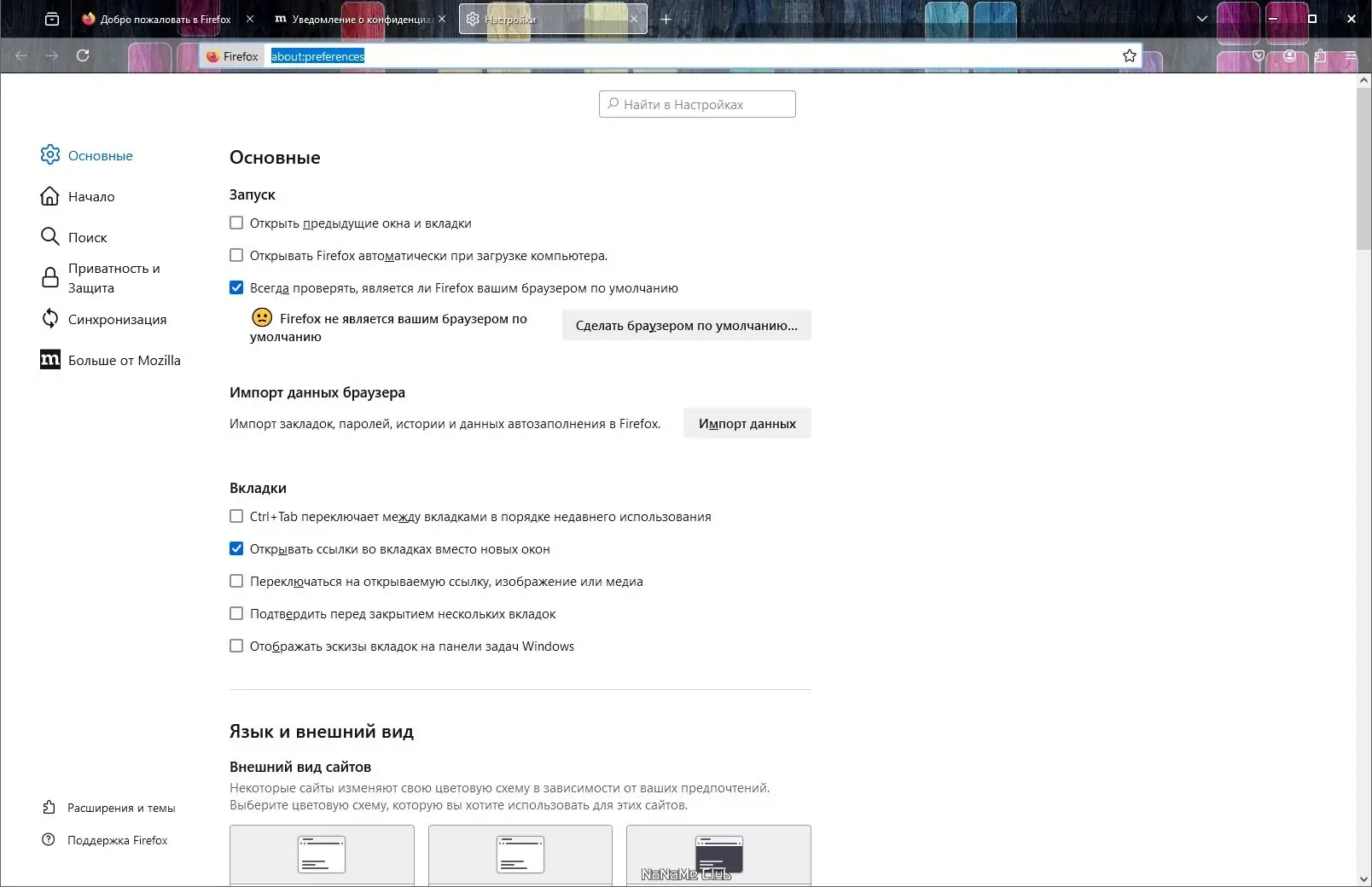Image resolution: width=1372 pixels, height=887 pixels.
Task: Enable Подтвердить перед закрытием нескольких вкладок
Action: (x=236, y=613)
